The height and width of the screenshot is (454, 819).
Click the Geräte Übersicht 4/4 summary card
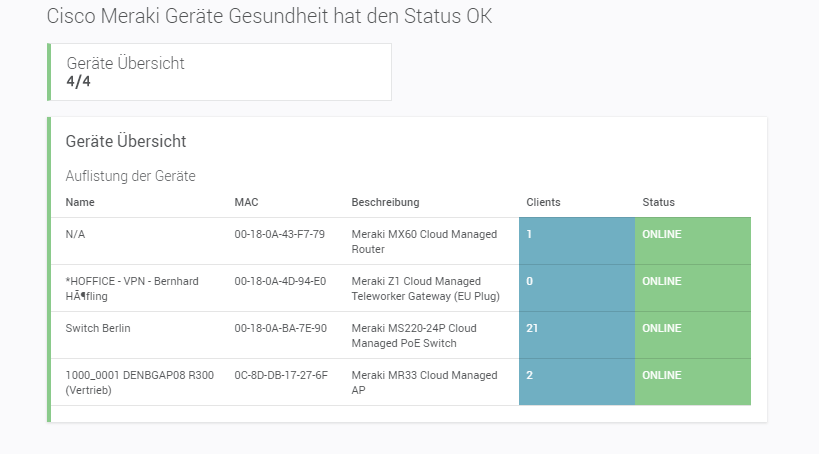[219, 72]
